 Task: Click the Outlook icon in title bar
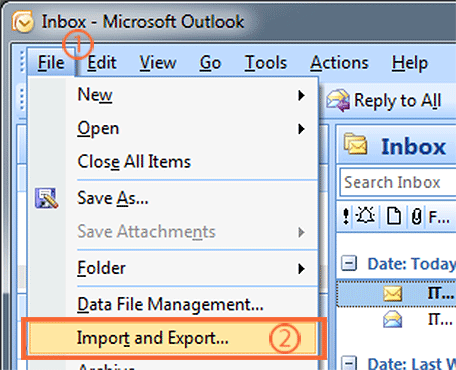pyautogui.click(x=23, y=22)
